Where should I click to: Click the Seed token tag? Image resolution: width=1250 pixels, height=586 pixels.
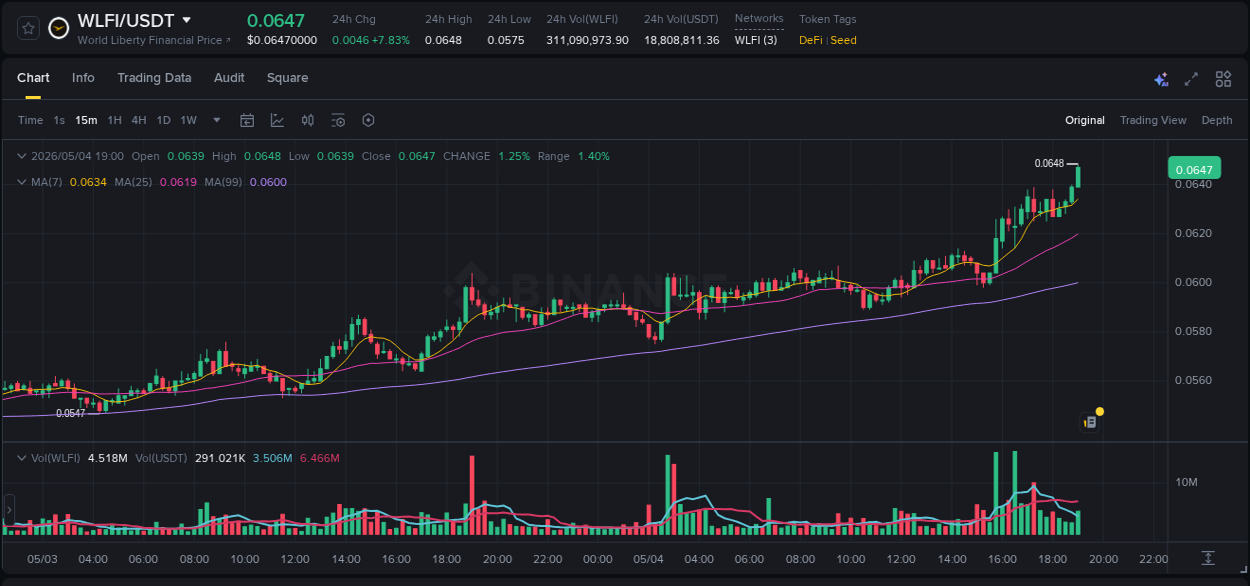pyautogui.click(x=843, y=40)
